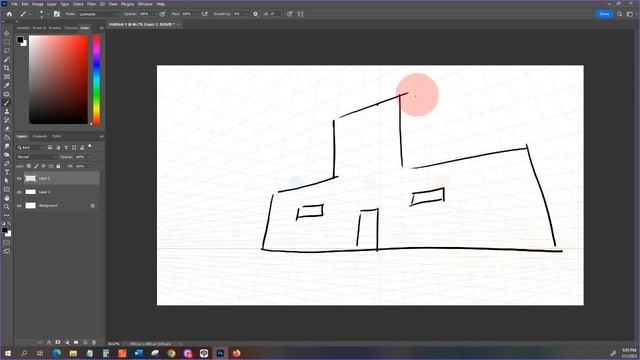The image size is (640, 360).
Task: Select the Type tool
Action: tap(7, 172)
